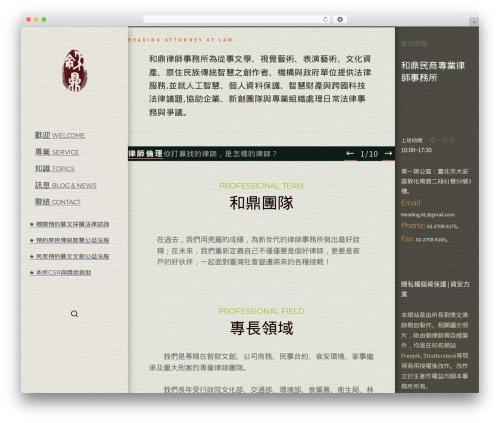500x423 pixels.
Task: Click the 1/10 slide counter
Action: 369,154
